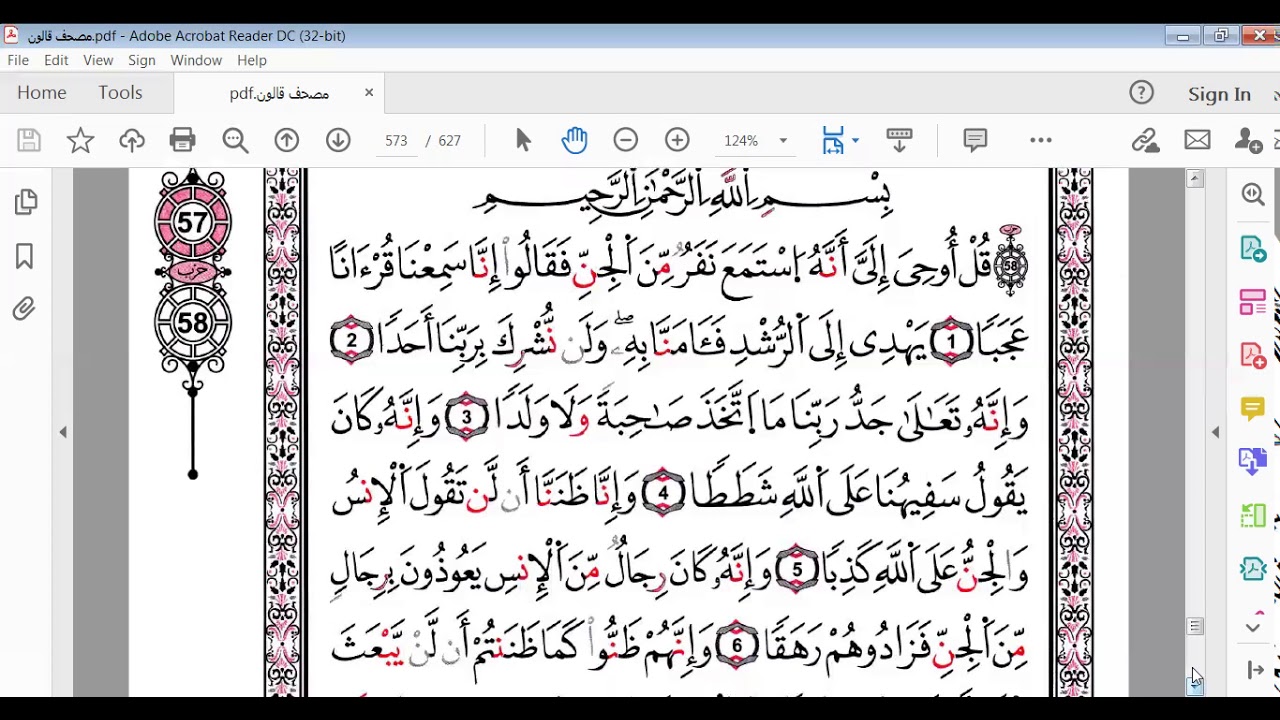Expand fit page options arrow
Screen dimensions: 1280x720
855,141
